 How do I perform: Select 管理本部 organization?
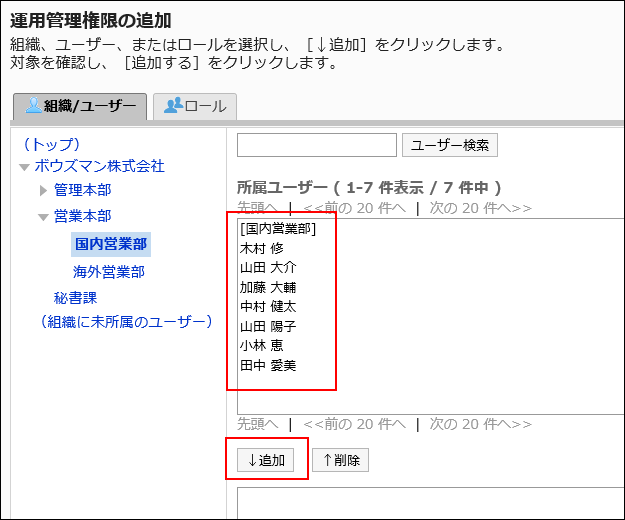[83, 190]
